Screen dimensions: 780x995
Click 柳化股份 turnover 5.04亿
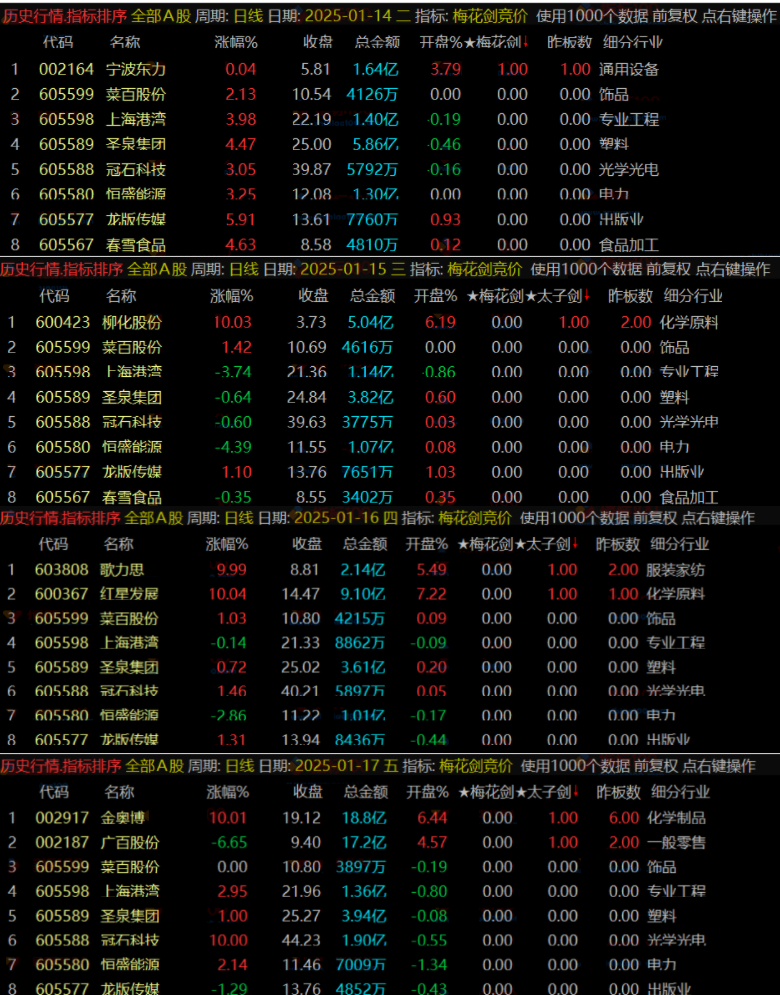[371, 322]
